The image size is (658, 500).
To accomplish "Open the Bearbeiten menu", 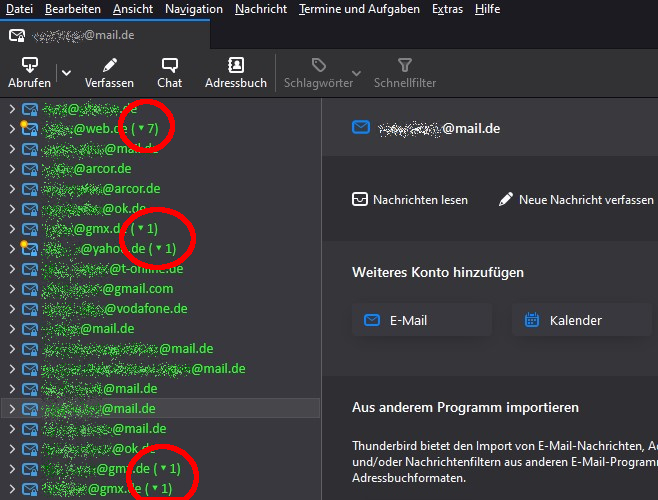I will 73,9.
